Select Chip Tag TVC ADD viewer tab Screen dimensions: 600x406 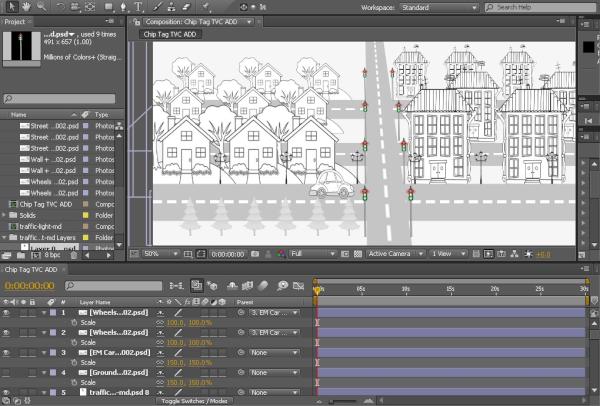[170, 34]
